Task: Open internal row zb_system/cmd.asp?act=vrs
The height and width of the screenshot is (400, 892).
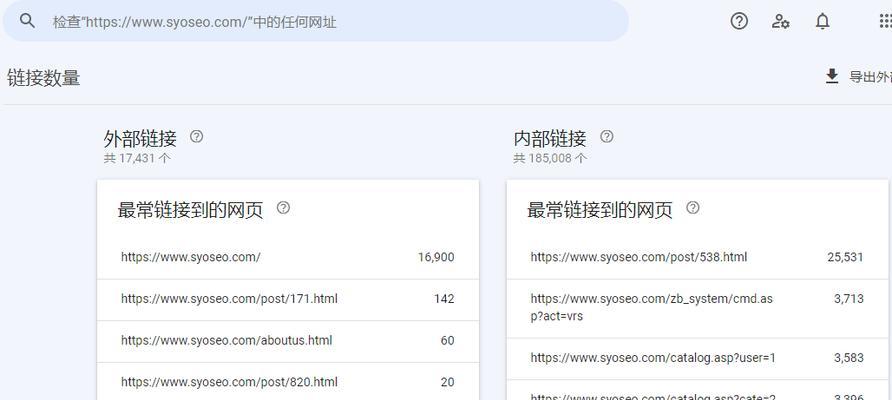Action: click(697, 308)
